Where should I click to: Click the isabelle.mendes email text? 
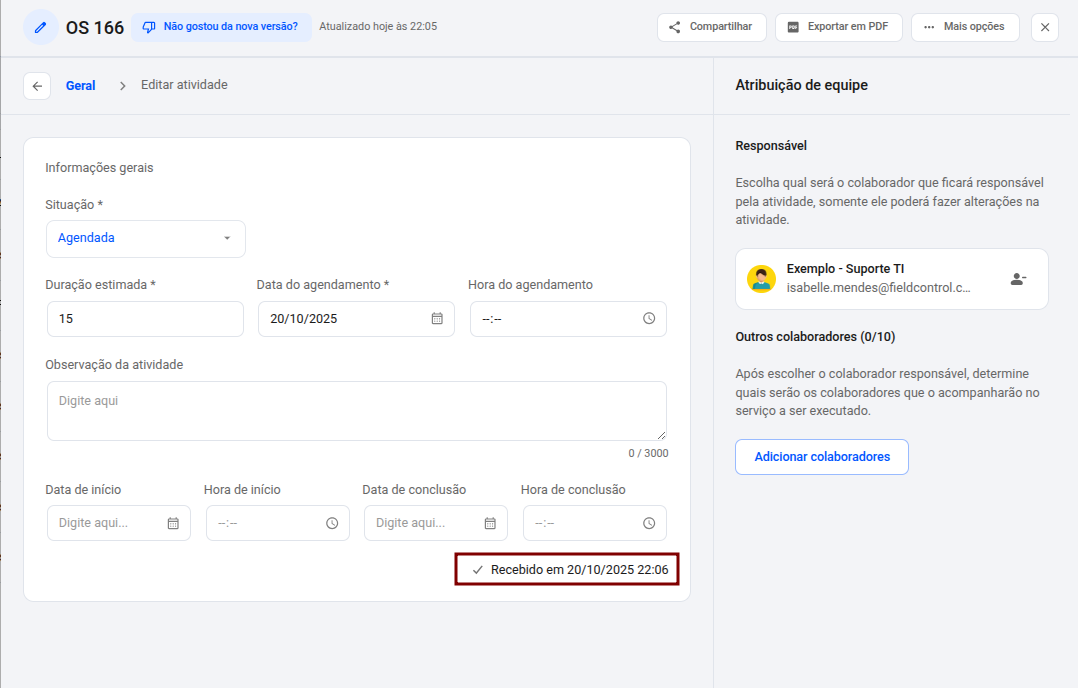point(879,288)
